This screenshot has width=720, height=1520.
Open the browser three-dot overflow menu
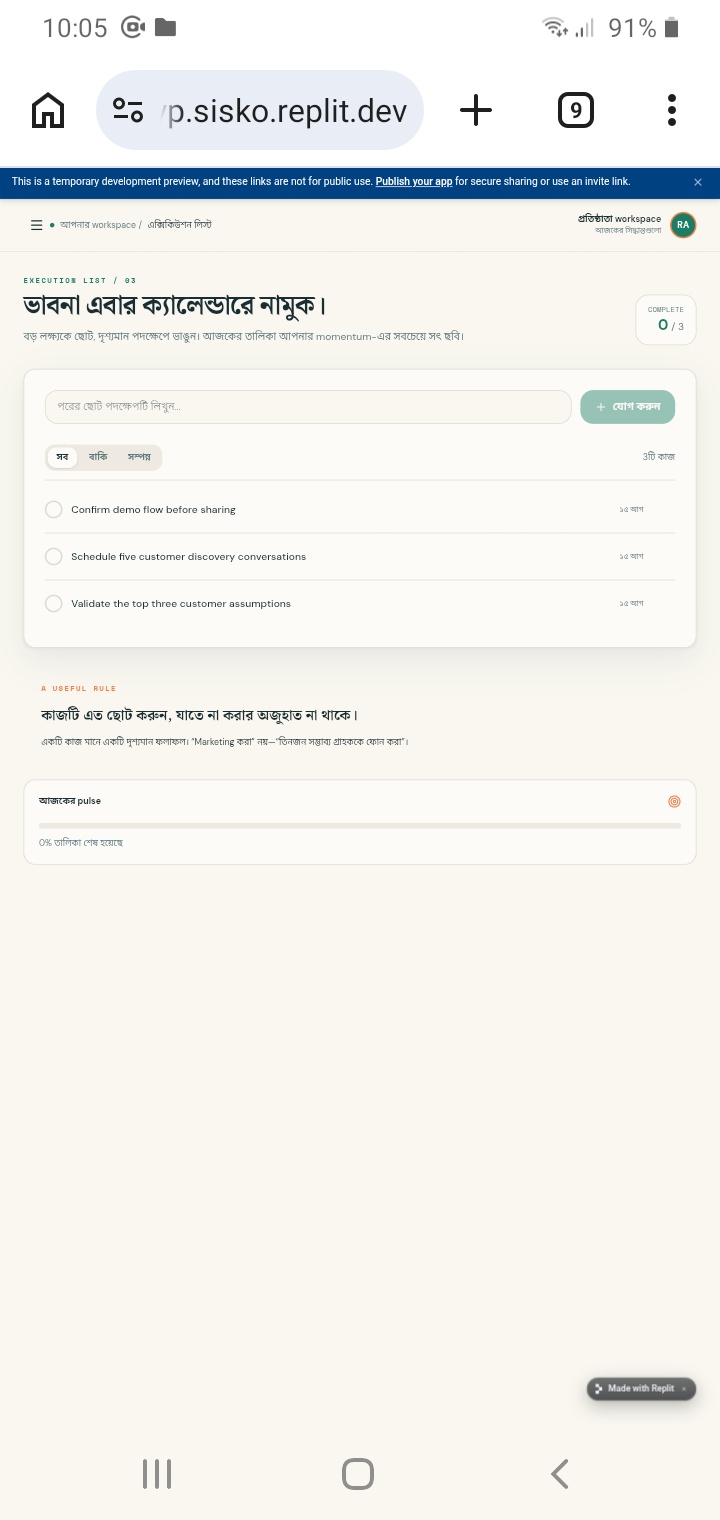click(672, 110)
